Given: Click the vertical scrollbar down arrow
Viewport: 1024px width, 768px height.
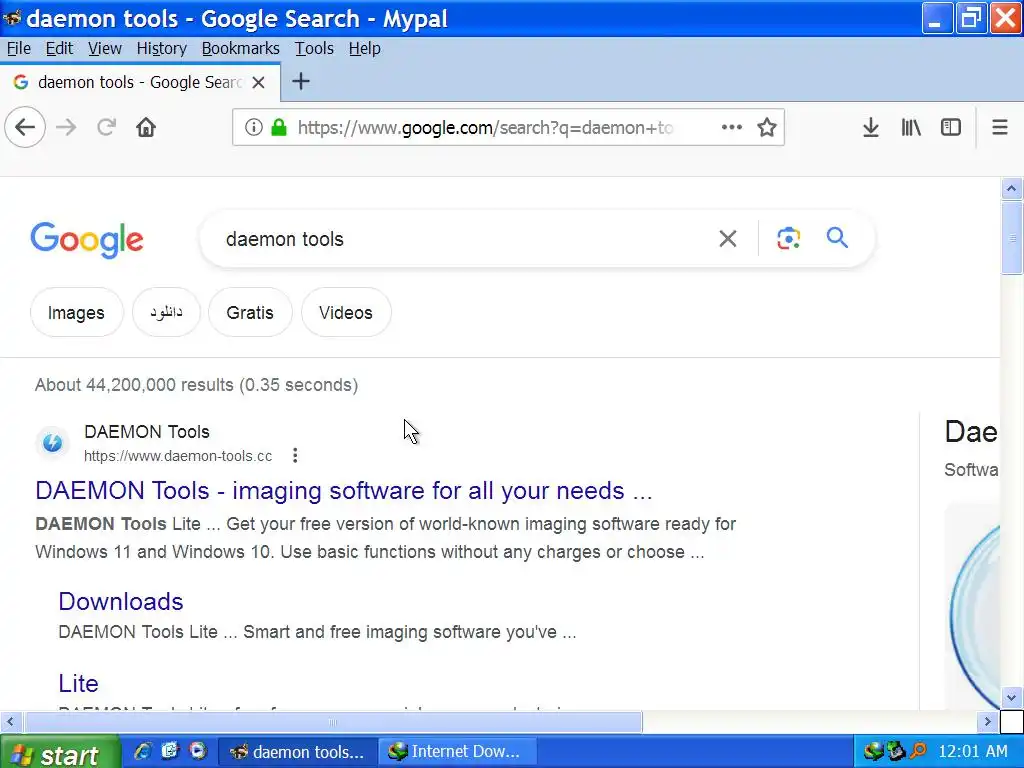Looking at the screenshot, I should coord(1012,697).
